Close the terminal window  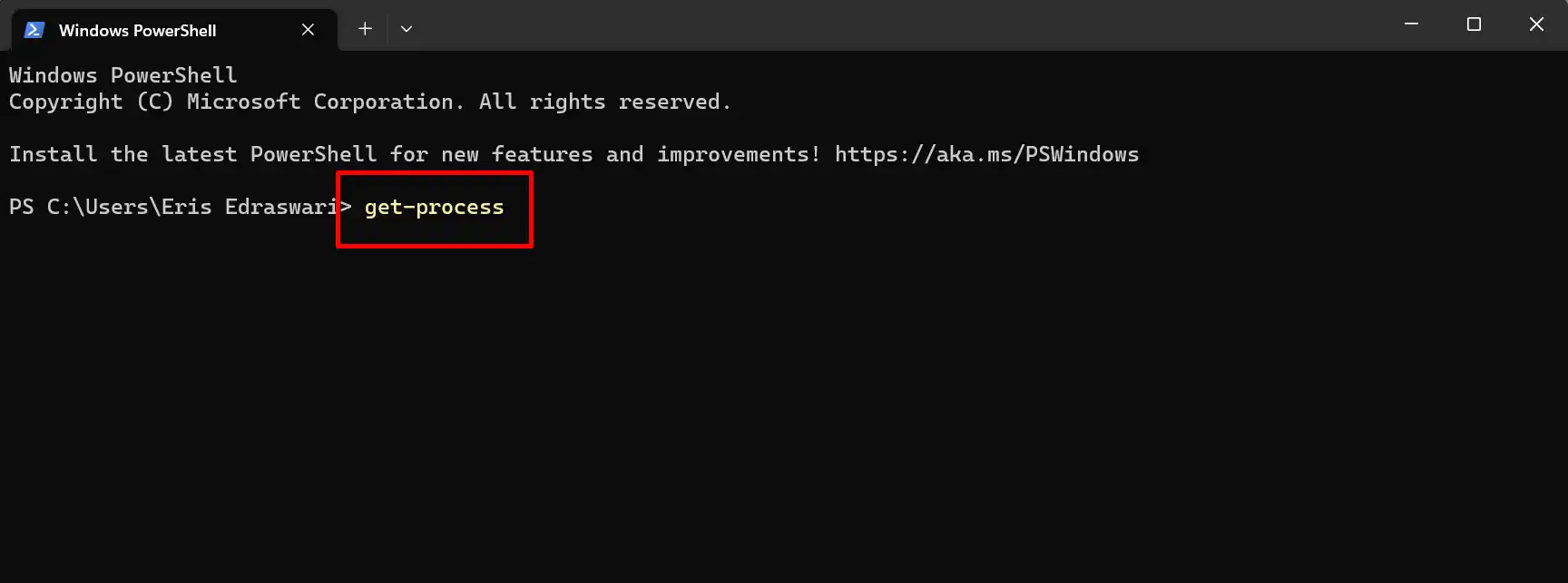click(x=1536, y=24)
